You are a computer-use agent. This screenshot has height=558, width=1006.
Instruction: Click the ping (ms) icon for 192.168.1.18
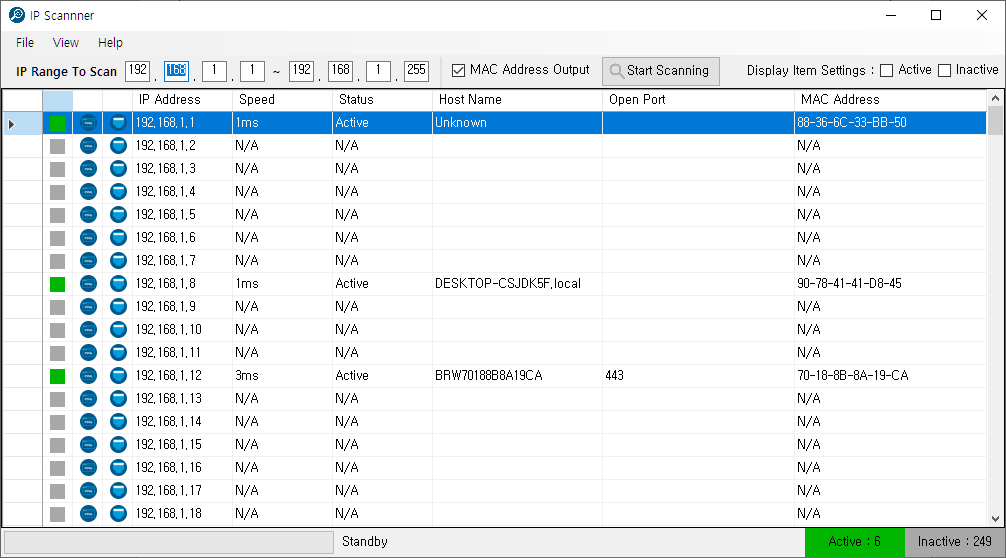(88, 514)
